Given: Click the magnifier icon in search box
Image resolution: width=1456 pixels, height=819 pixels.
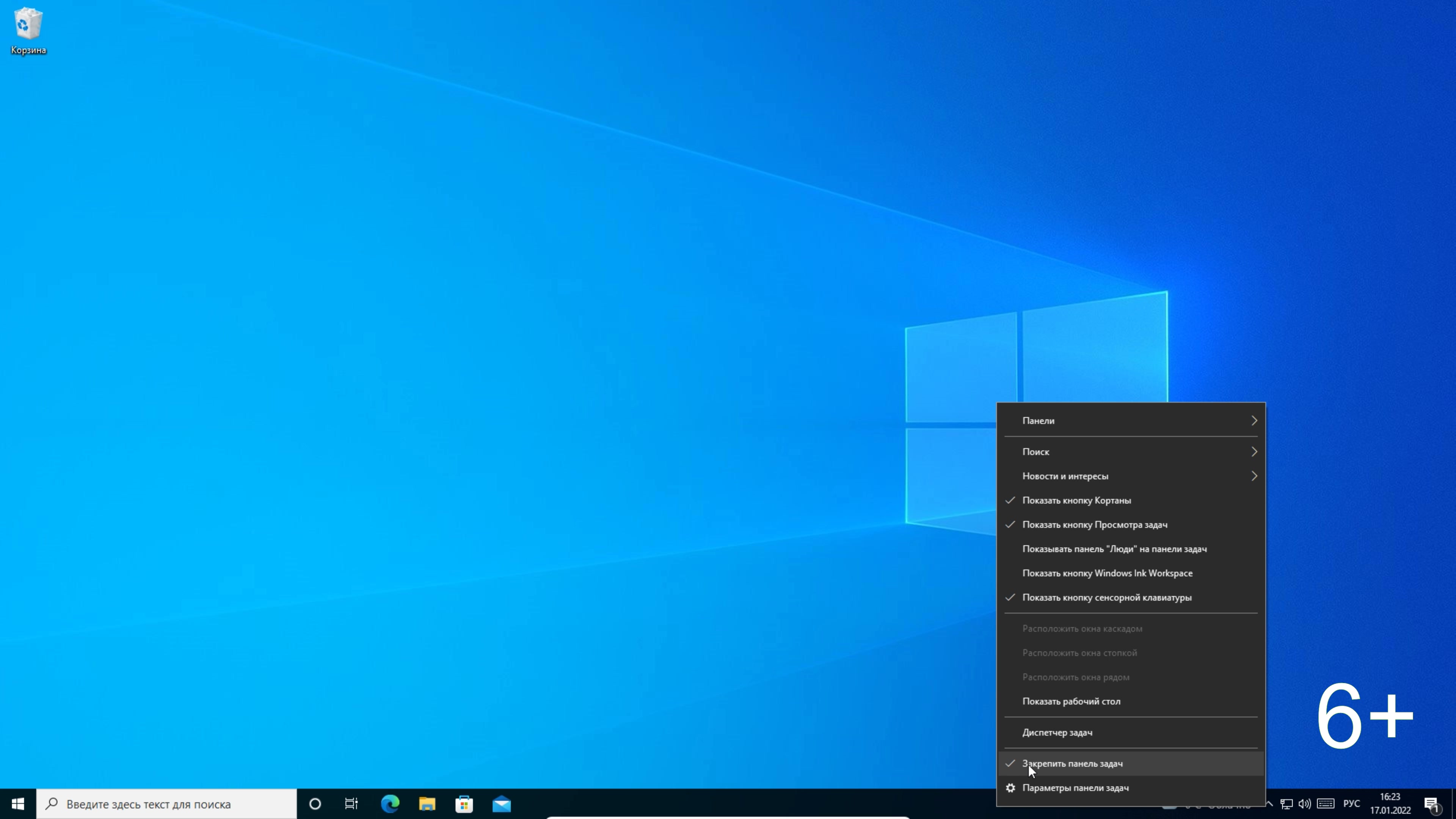Looking at the screenshot, I should click(52, 803).
